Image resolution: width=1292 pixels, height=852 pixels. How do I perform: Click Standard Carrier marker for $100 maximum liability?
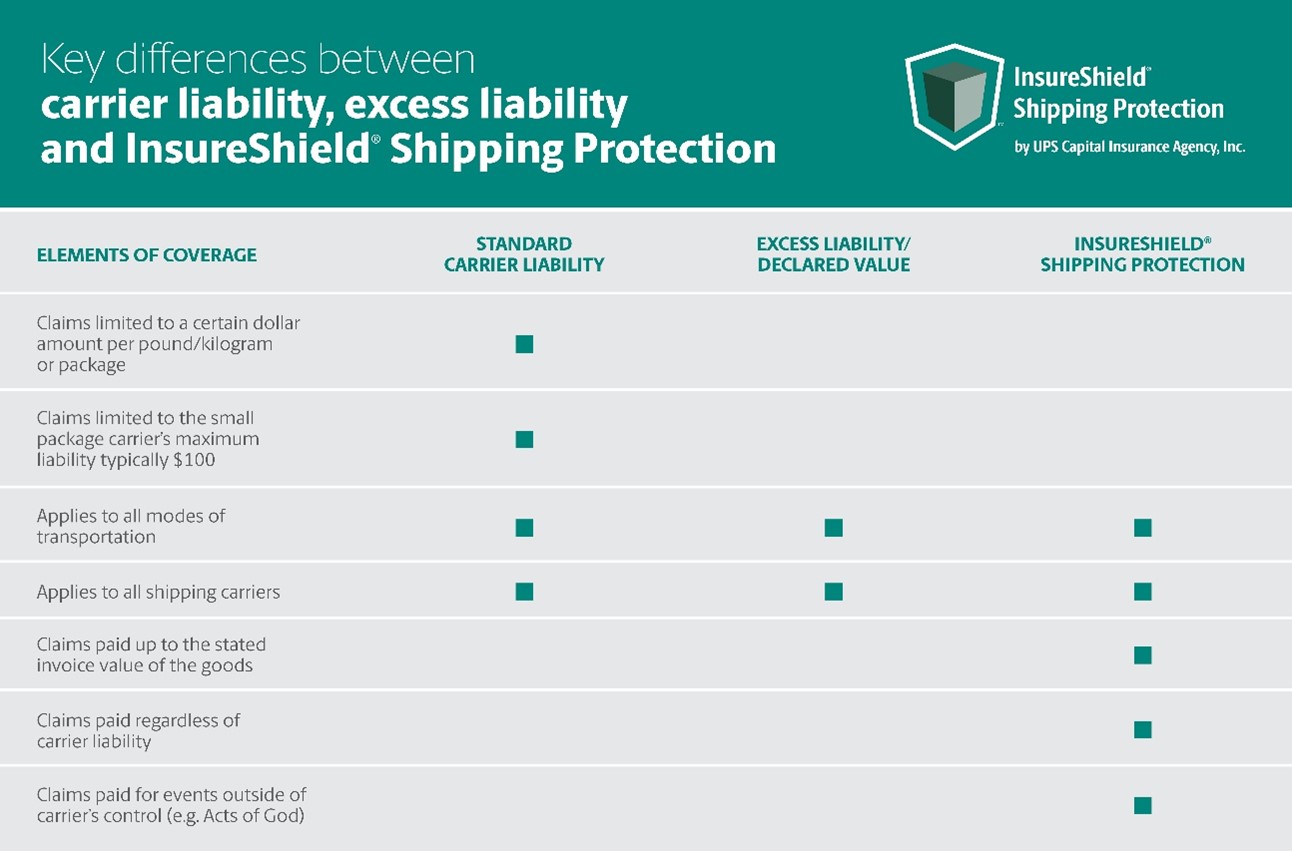(x=524, y=439)
